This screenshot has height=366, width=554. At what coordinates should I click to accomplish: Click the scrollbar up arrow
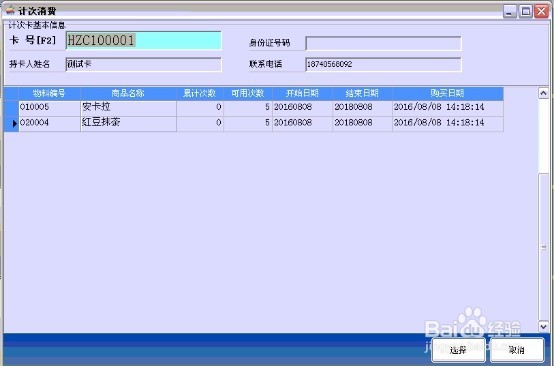(x=543, y=93)
